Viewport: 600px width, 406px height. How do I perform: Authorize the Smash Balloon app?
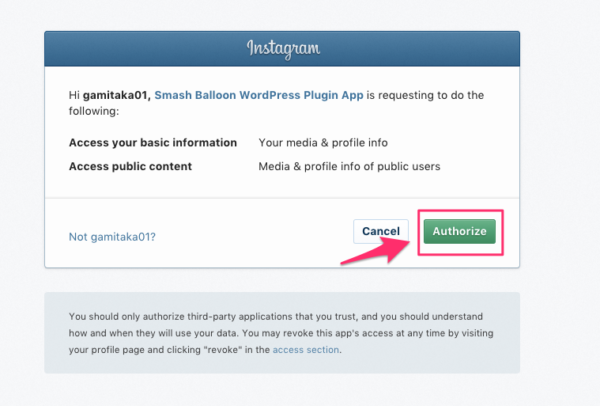tap(460, 231)
